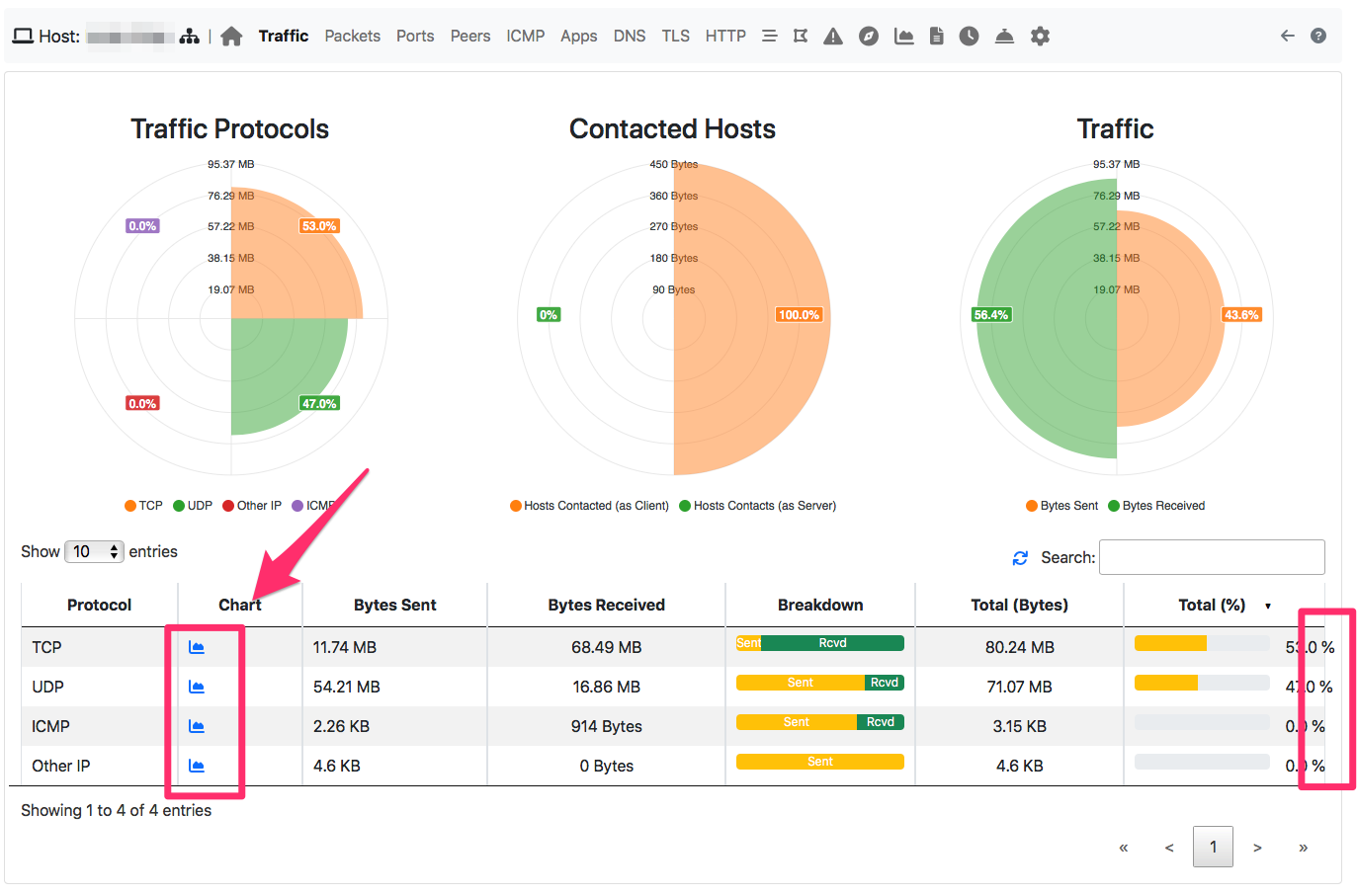Click the Breakdown bar for UDP traffic
Image resolution: width=1357 pixels, height=896 pixels.
[x=819, y=682]
